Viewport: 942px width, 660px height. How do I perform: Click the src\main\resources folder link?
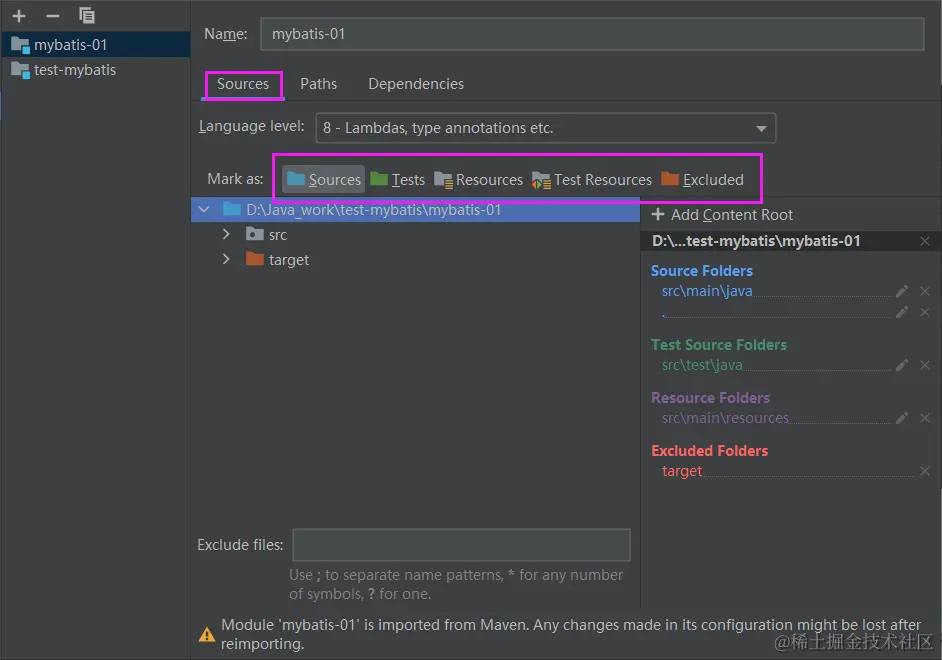click(725, 418)
